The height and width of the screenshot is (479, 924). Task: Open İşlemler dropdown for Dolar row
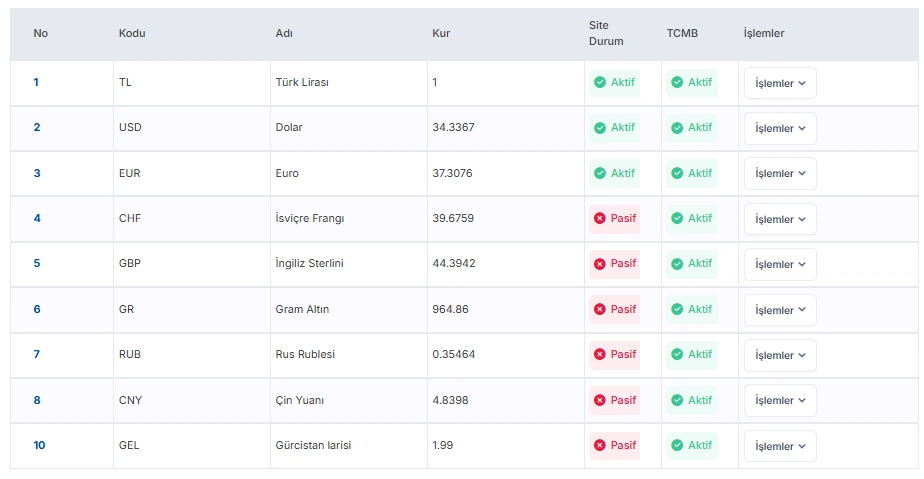click(x=780, y=128)
